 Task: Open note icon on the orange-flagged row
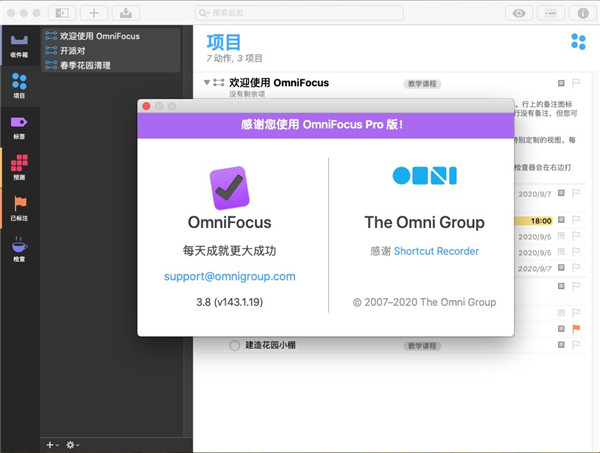pyautogui.click(x=561, y=329)
